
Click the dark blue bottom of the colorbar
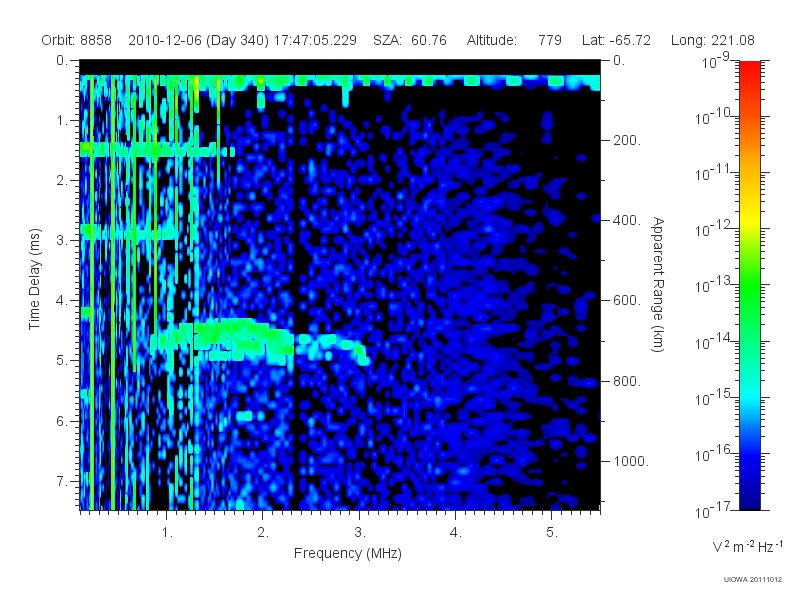[750, 500]
